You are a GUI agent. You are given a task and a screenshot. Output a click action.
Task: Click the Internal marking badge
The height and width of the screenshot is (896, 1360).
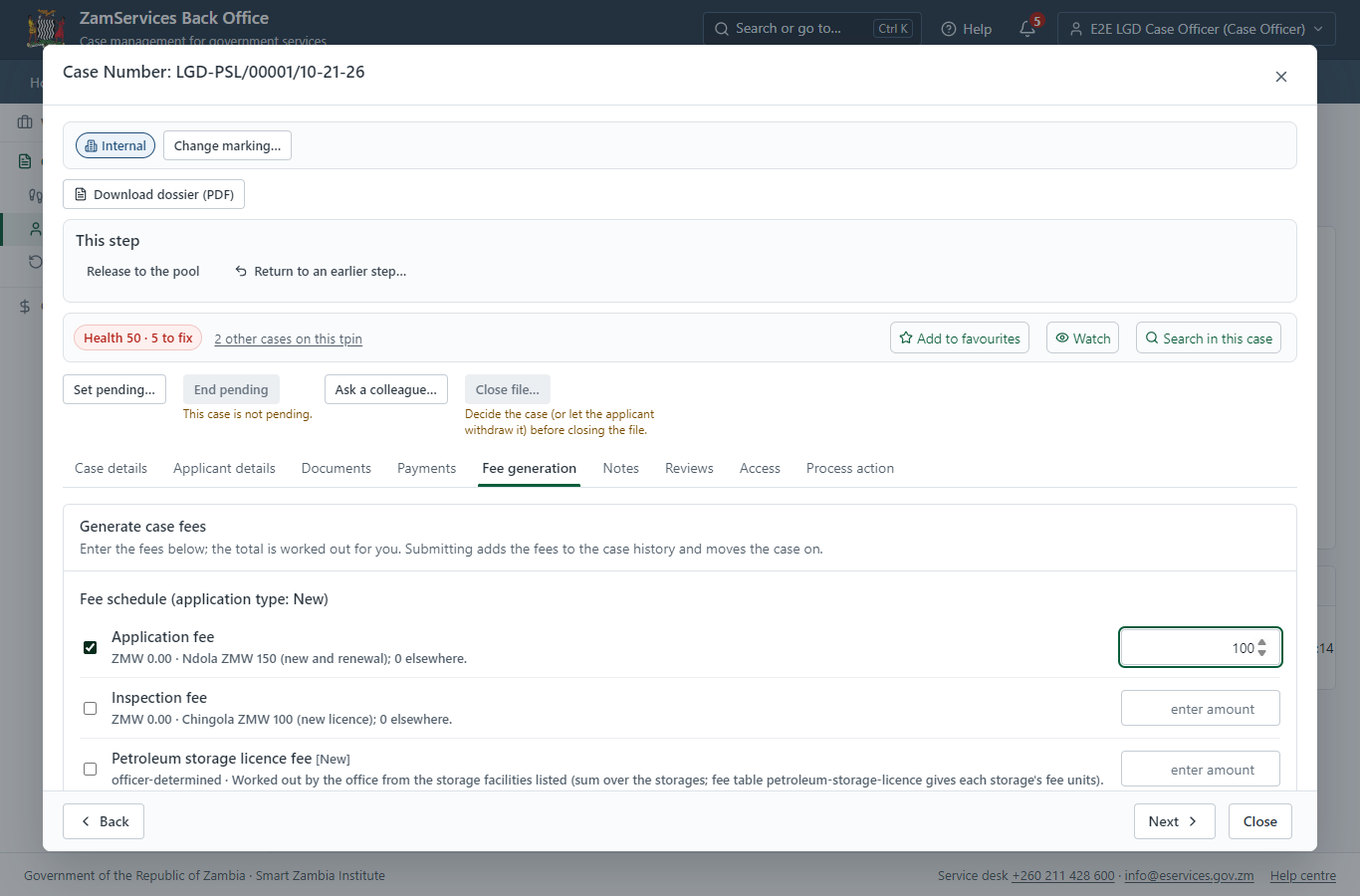[x=115, y=145]
